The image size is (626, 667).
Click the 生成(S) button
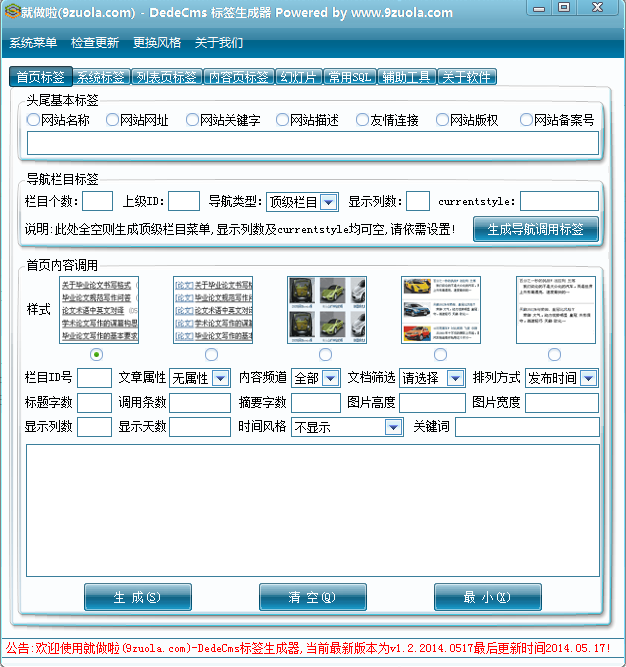(x=138, y=597)
